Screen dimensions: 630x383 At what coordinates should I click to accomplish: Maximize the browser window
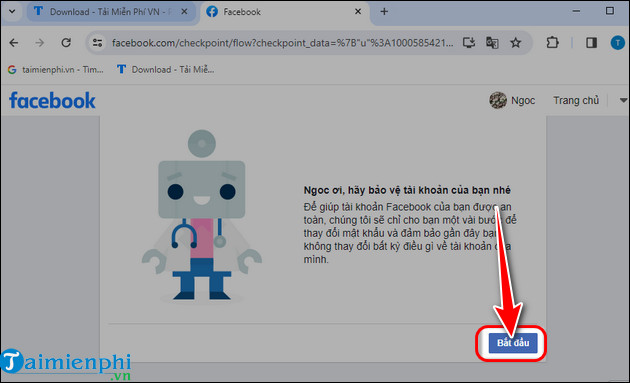pyautogui.click(x=610, y=11)
